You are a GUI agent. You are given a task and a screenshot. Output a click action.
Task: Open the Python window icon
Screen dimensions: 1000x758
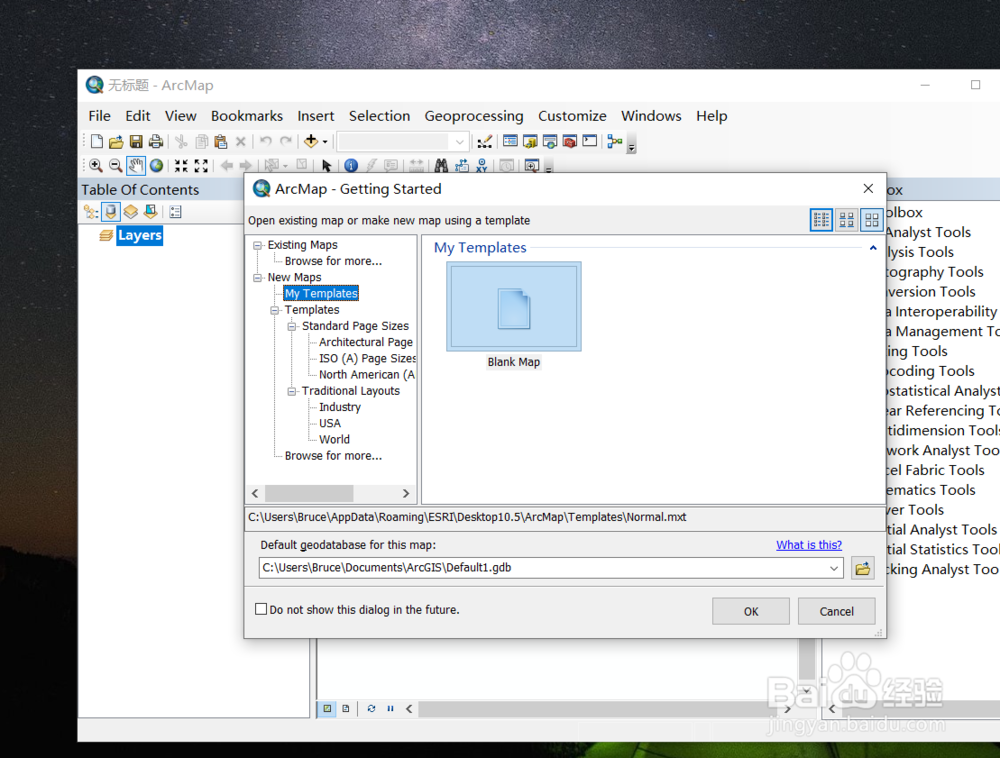coord(590,141)
